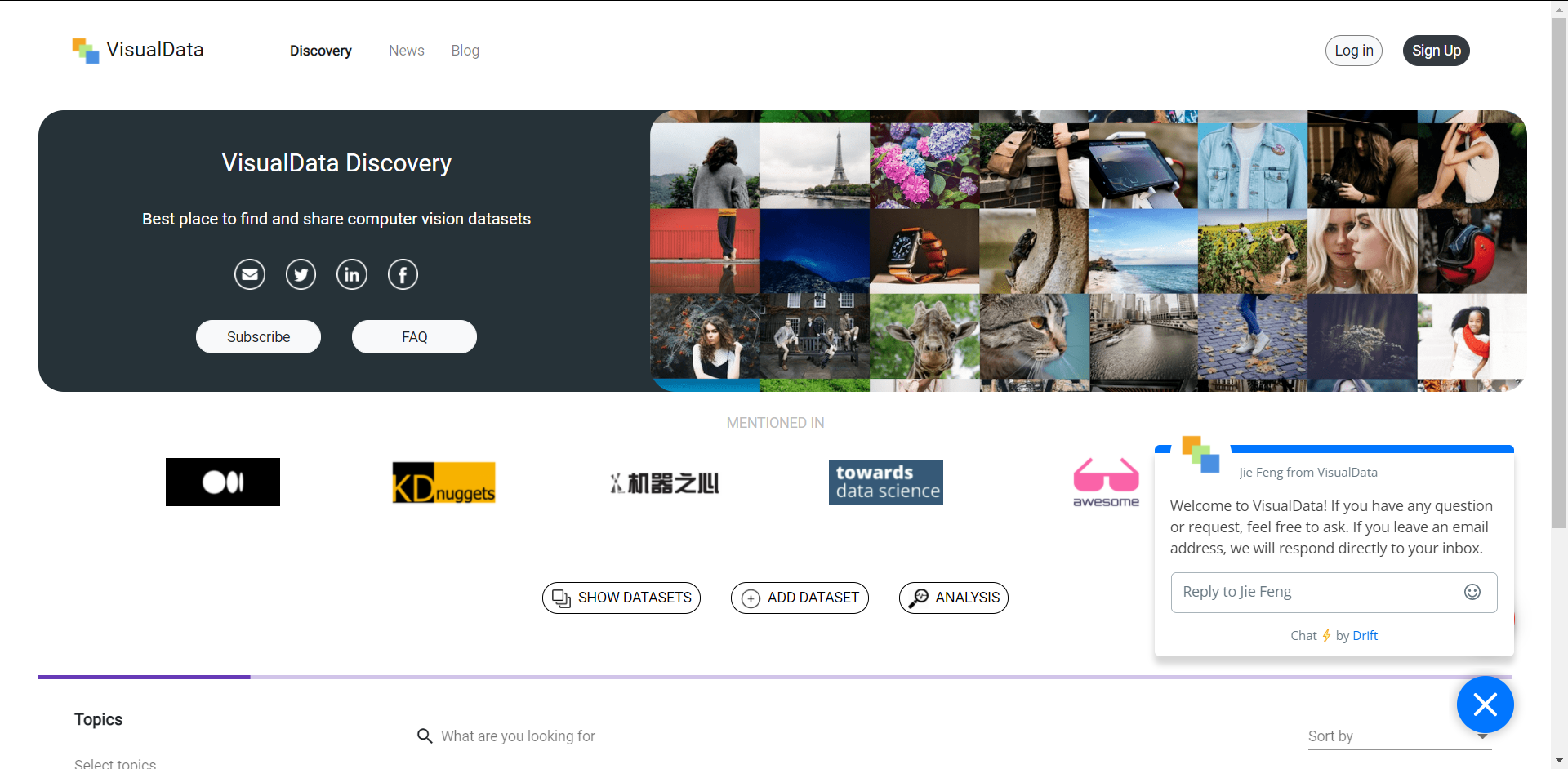The image size is (1568, 769).
Task: Click the denim jacket thumbnail
Action: click(x=1253, y=166)
